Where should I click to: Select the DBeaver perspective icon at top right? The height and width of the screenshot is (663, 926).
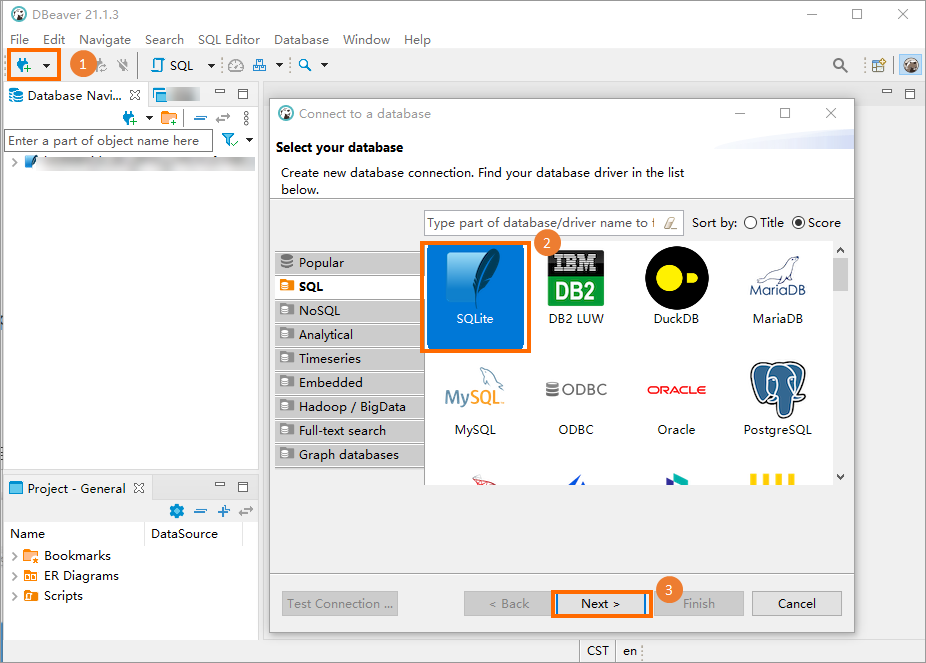click(x=911, y=65)
